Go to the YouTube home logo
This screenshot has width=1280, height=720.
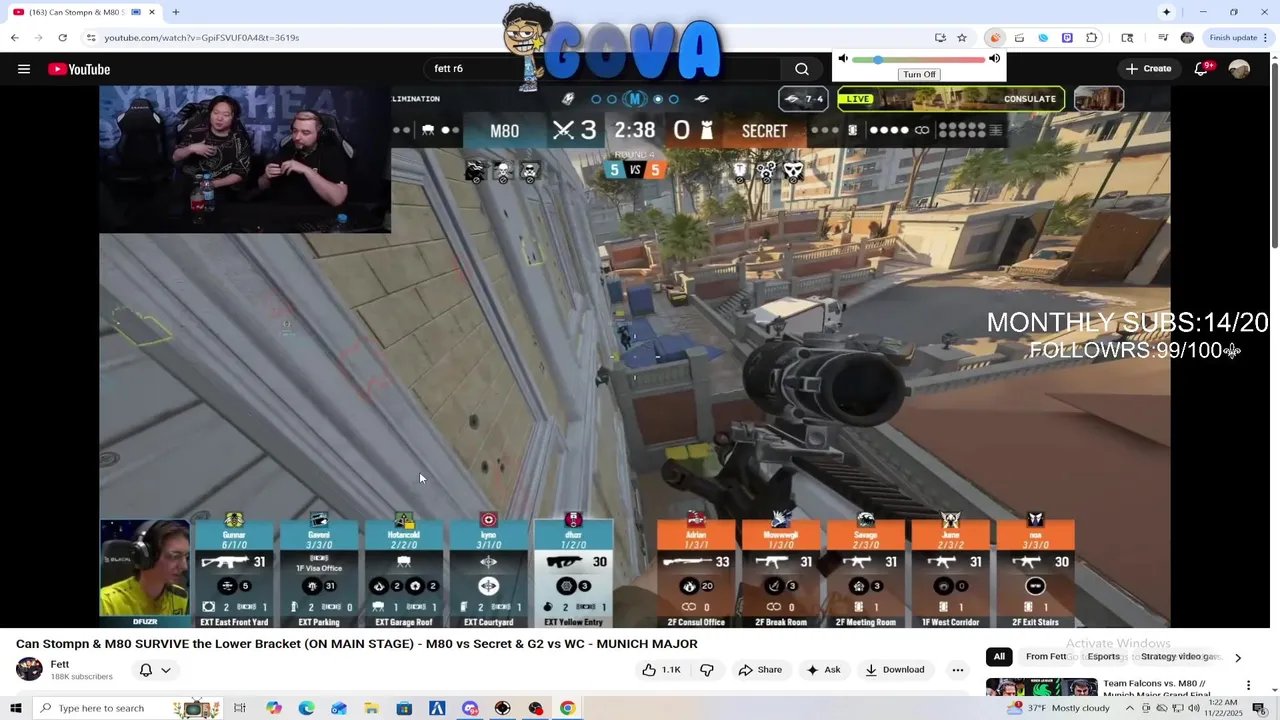[79, 69]
